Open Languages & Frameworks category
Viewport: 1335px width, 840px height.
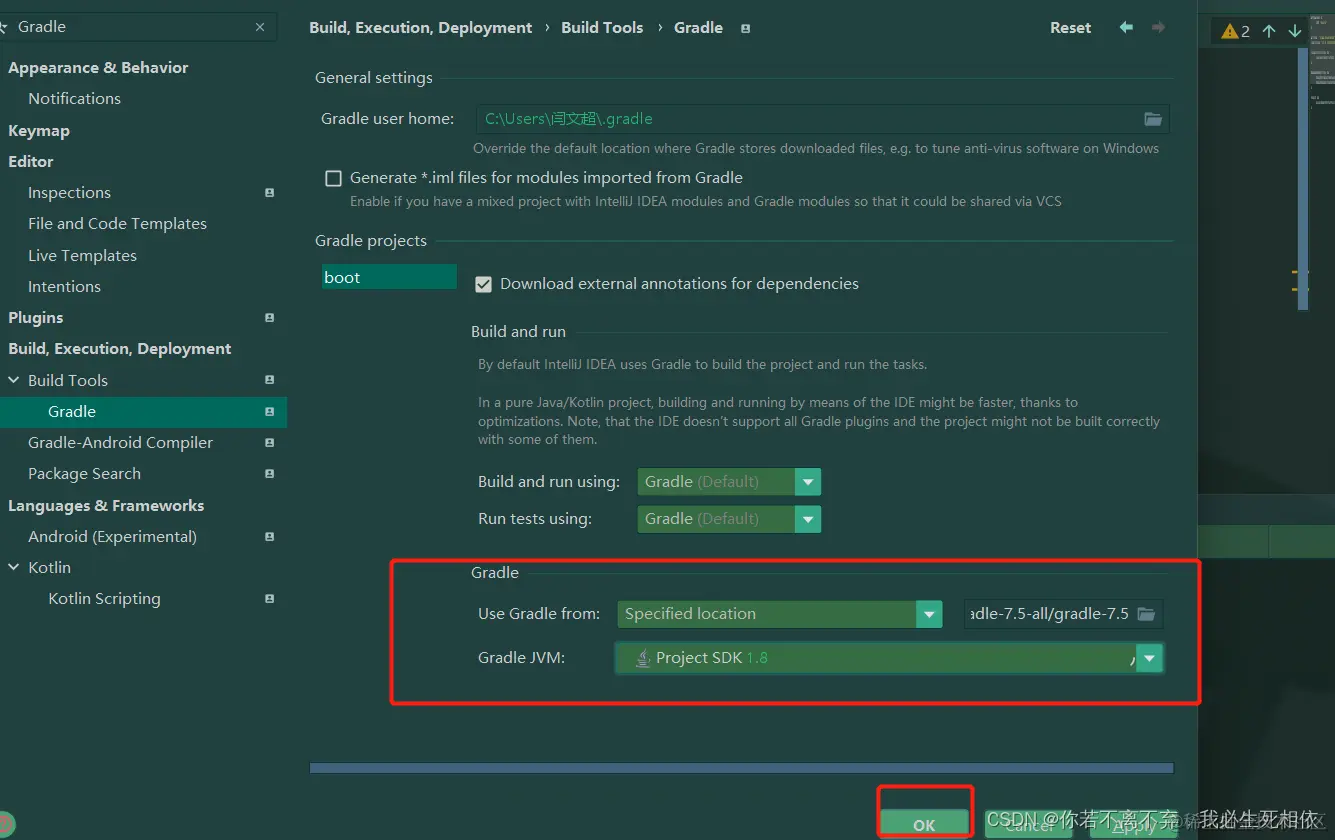point(106,506)
